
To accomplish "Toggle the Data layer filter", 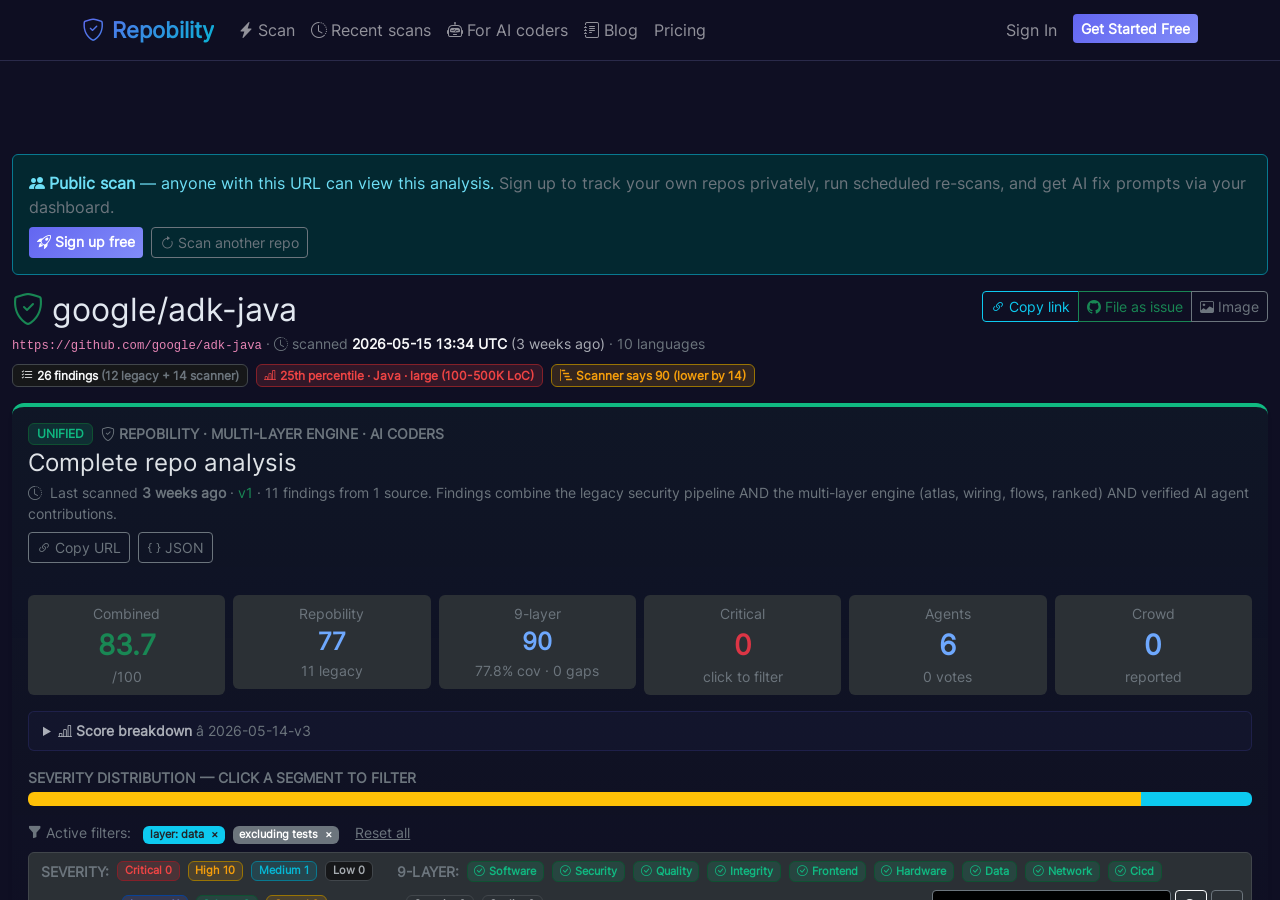I will click(x=989, y=872).
